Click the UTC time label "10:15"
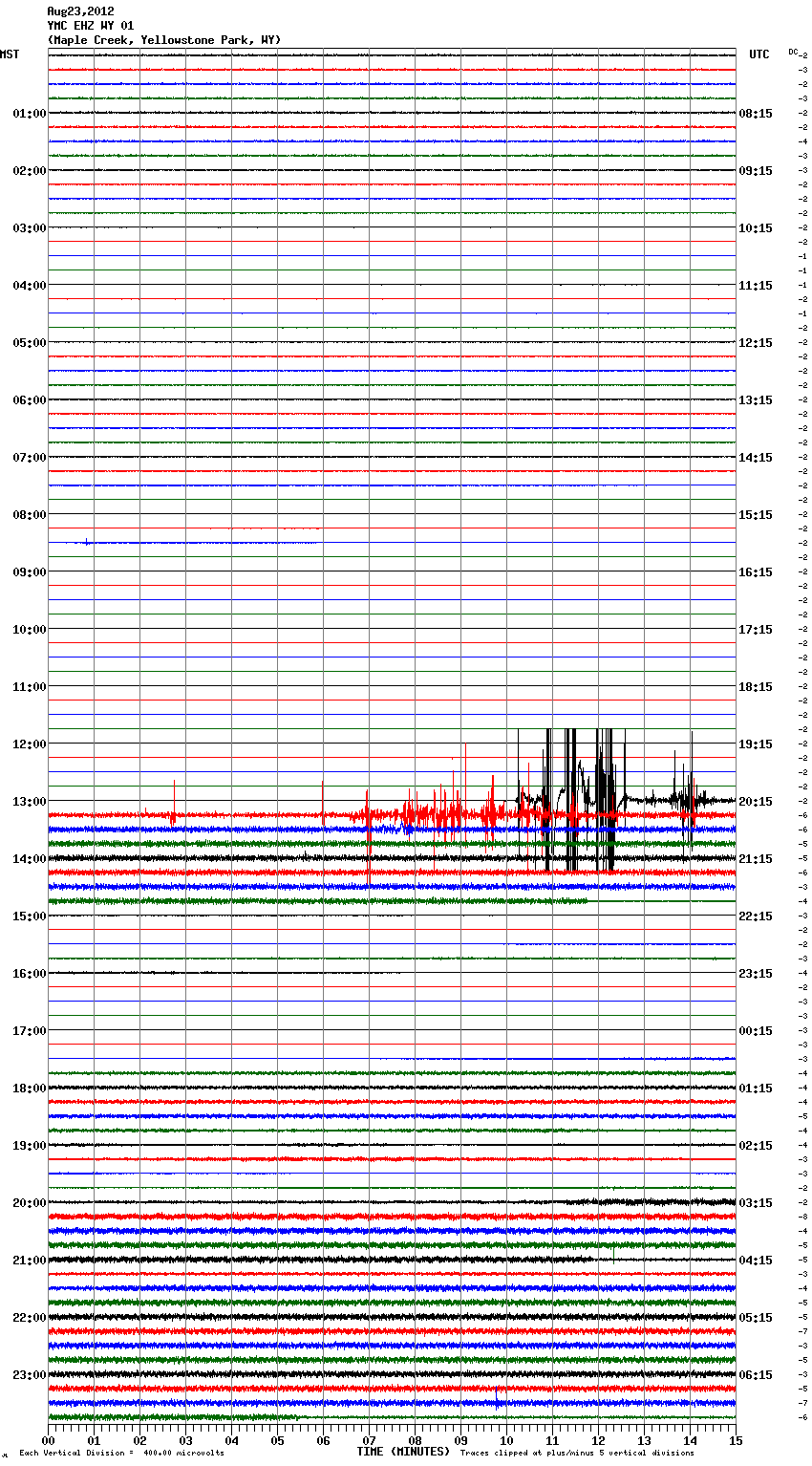Screen dimensions: 812x1466 (x=756, y=228)
